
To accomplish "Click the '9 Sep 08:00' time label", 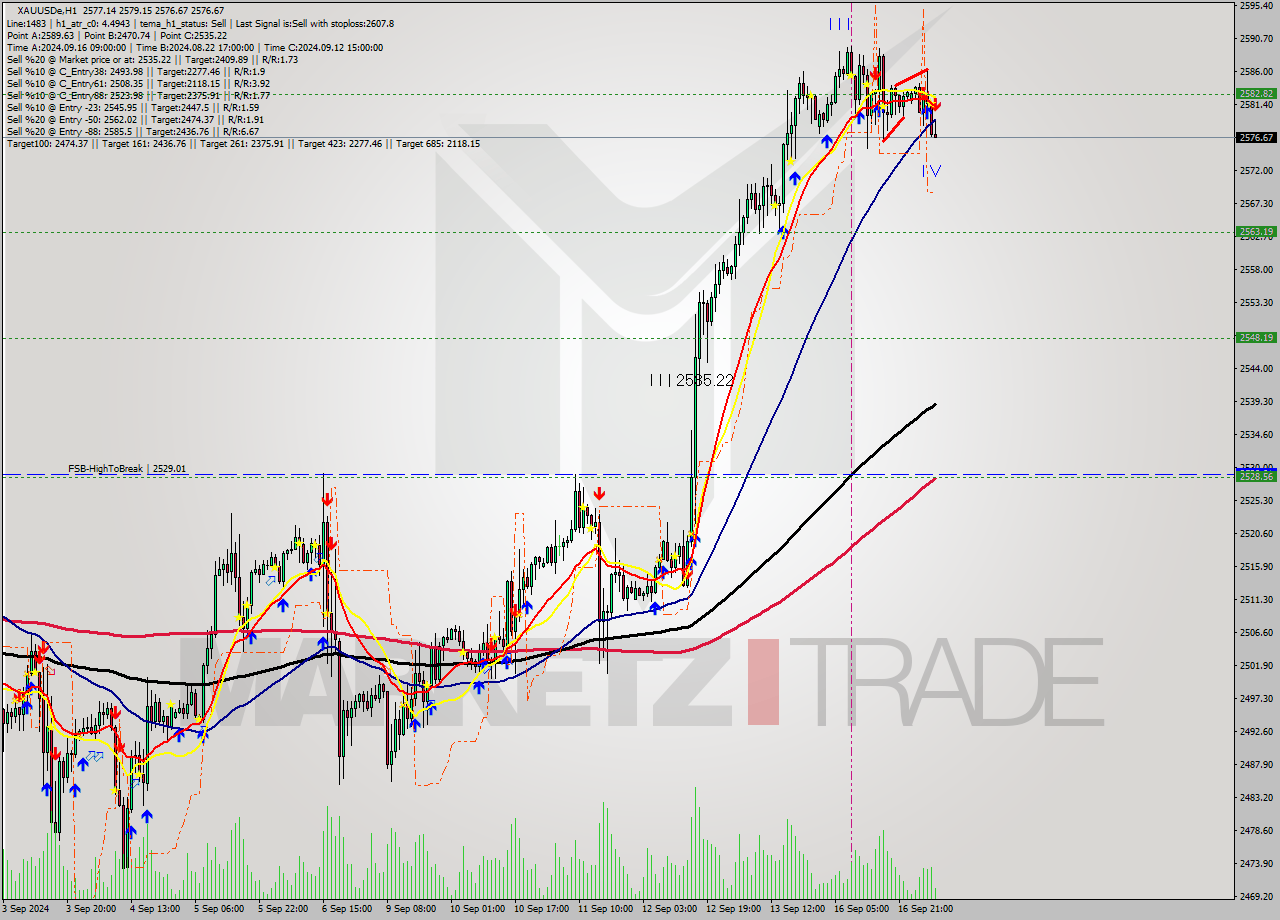I will click(410, 909).
